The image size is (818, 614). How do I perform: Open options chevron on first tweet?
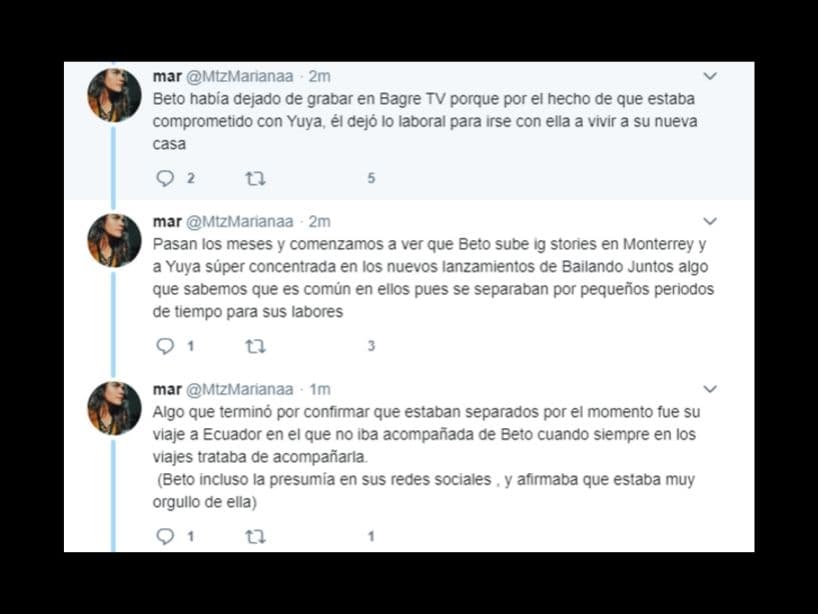(710, 76)
